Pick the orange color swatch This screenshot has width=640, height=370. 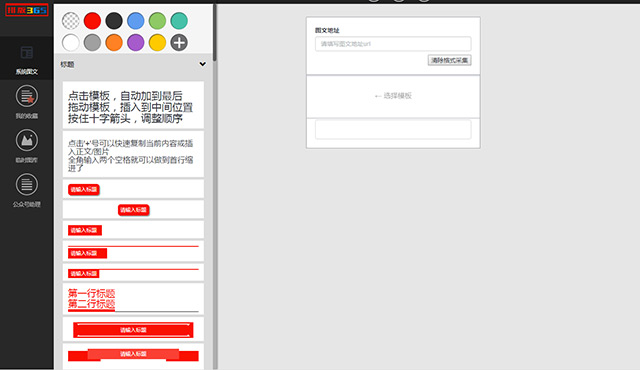tap(114, 42)
